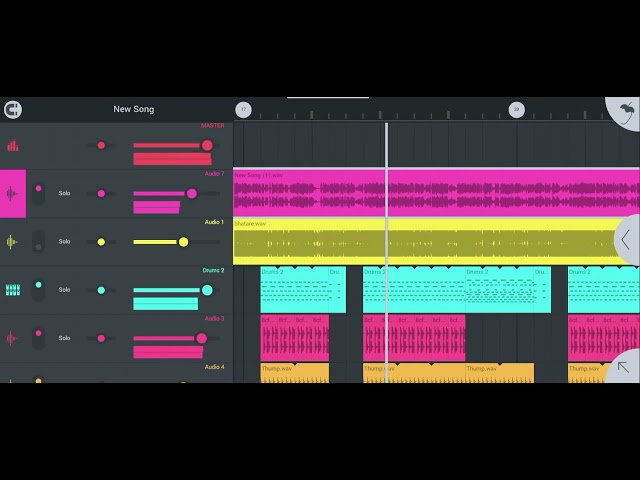Viewport: 640px width, 480px height.
Task: Solo the Audio 1 track
Action: click(64, 242)
